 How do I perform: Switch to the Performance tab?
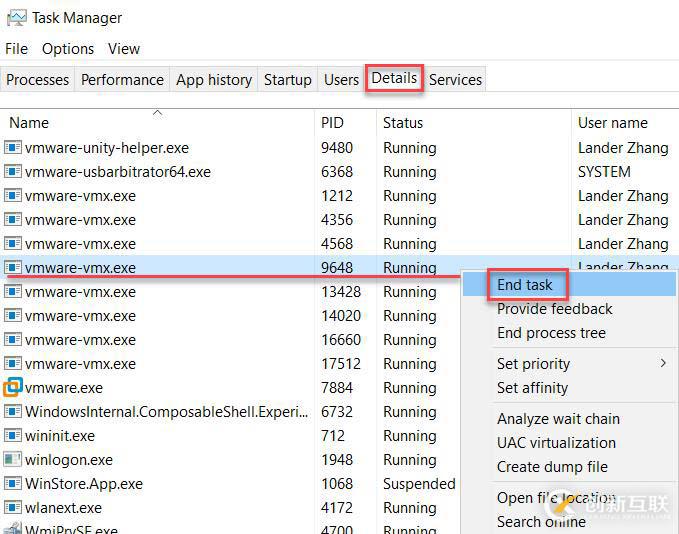click(x=122, y=80)
